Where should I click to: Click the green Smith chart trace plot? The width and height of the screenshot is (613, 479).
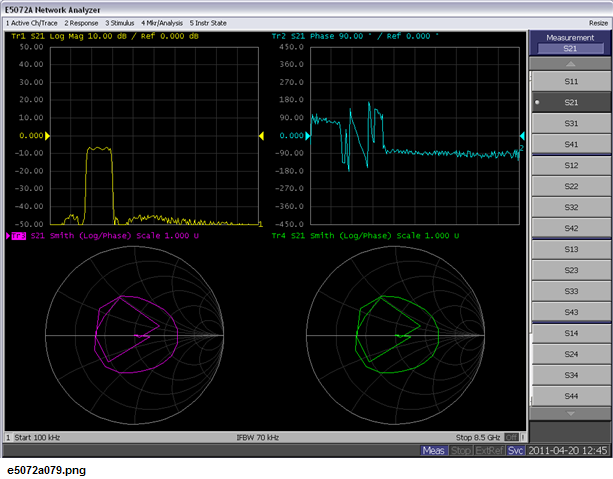pyautogui.click(x=395, y=335)
